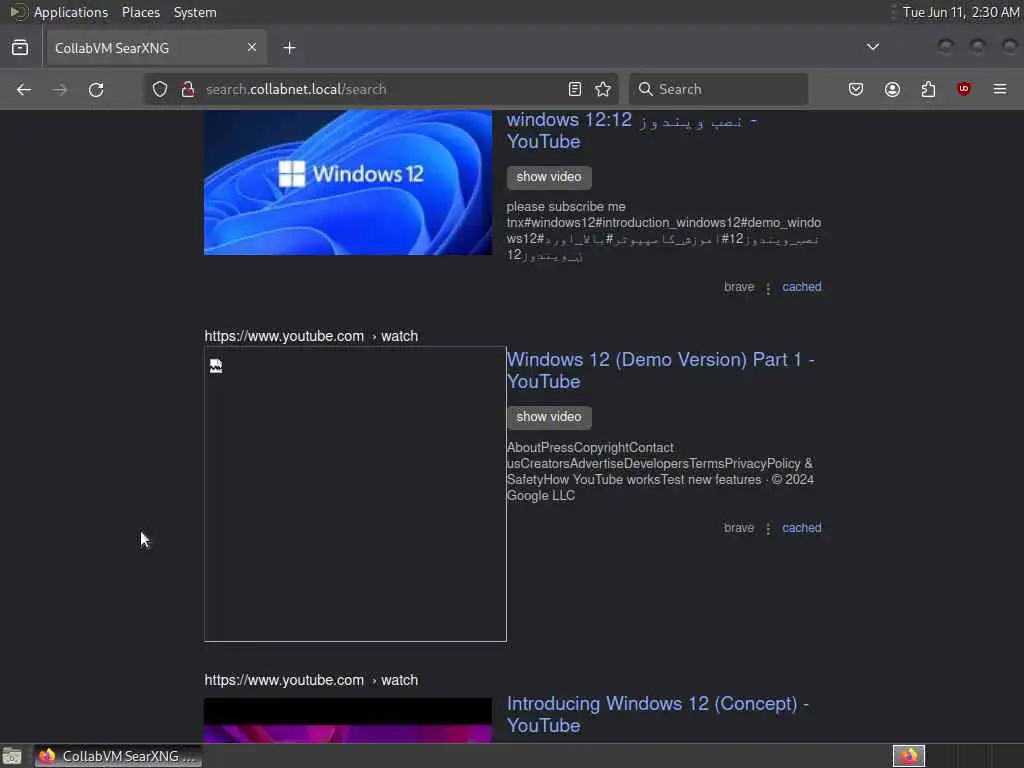Open the recent browsing Firefox View icon
Screen dimensions: 1024x768
(x=20, y=47)
